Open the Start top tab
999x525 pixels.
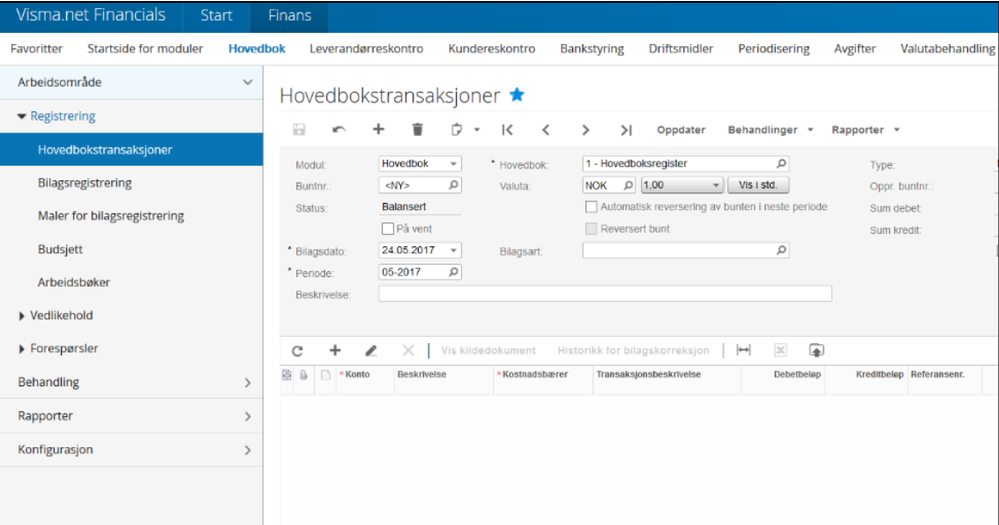point(216,16)
